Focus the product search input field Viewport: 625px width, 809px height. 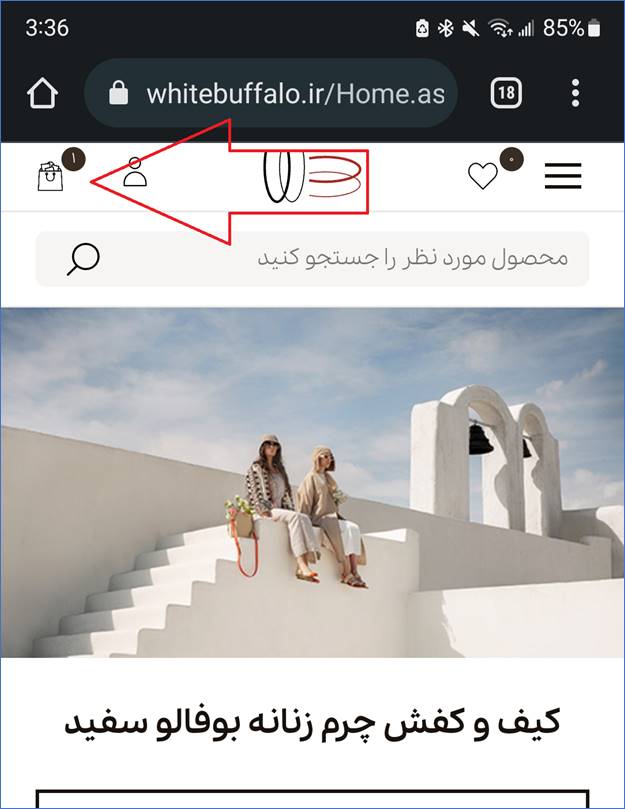click(312, 258)
